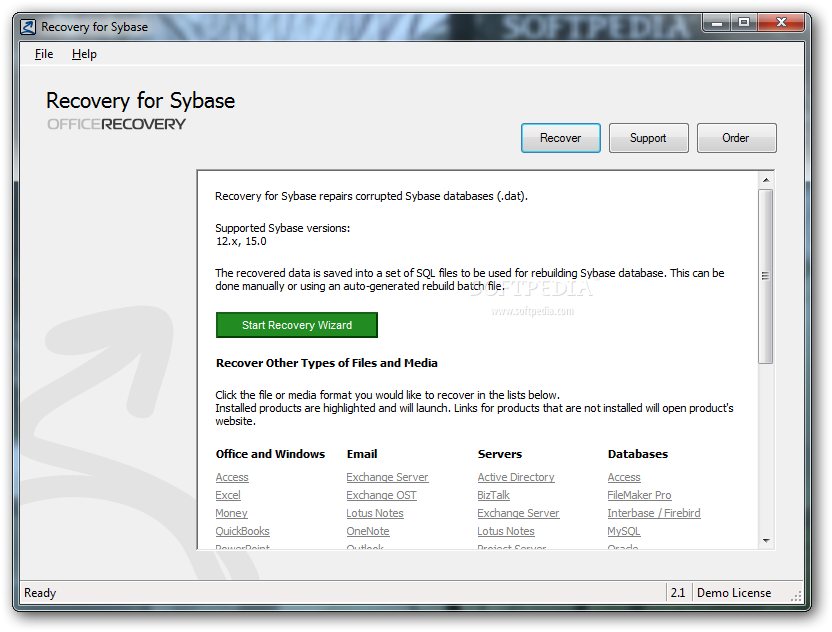The image size is (832, 632).
Task: Click the Email column heading
Action: pyautogui.click(x=362, y=454)
